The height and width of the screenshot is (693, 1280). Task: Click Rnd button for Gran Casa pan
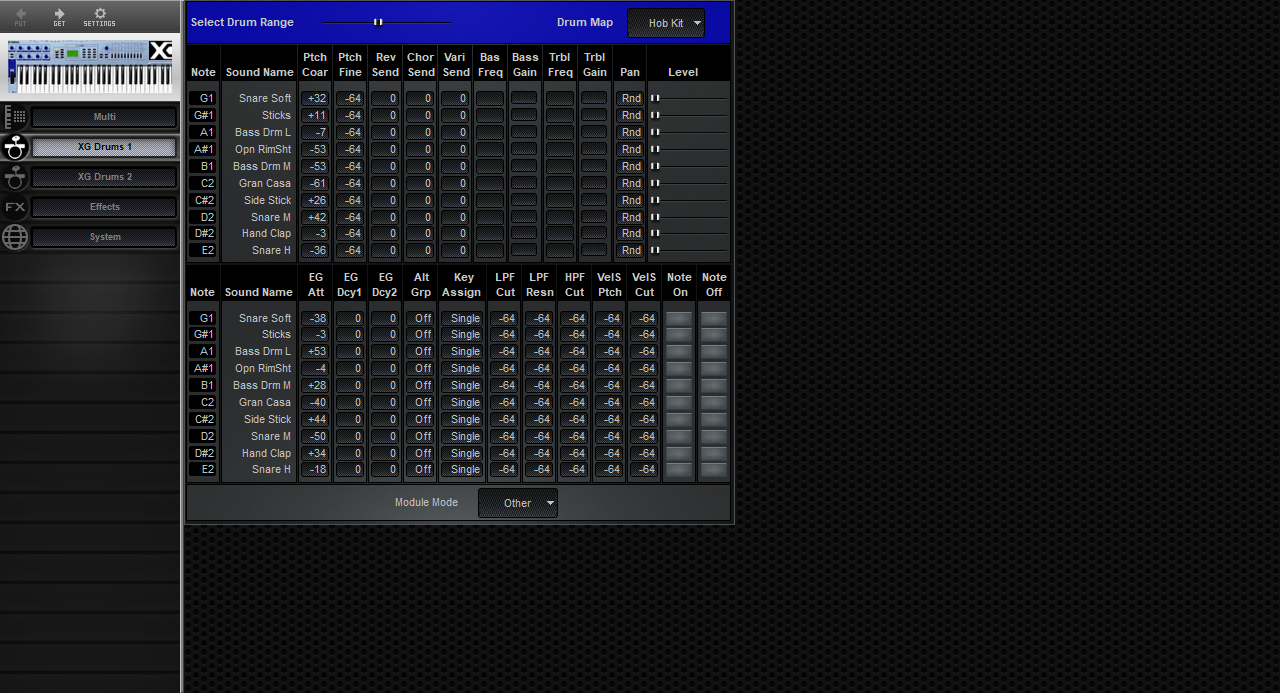[630, 183]
